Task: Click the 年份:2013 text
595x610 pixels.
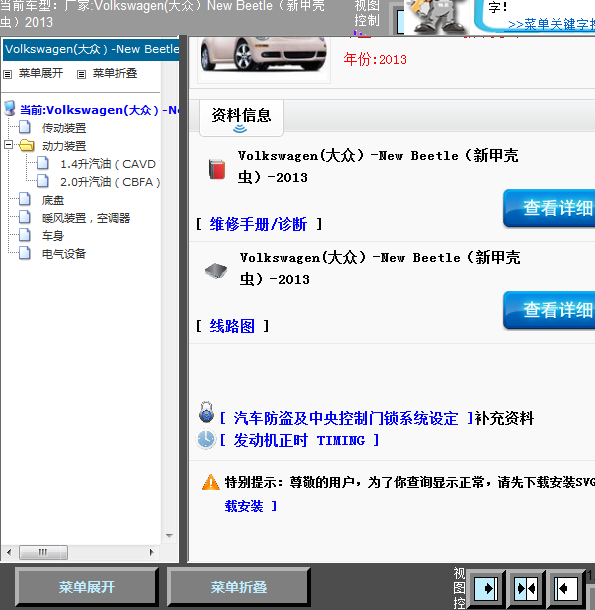Action: tap(375, 60)
